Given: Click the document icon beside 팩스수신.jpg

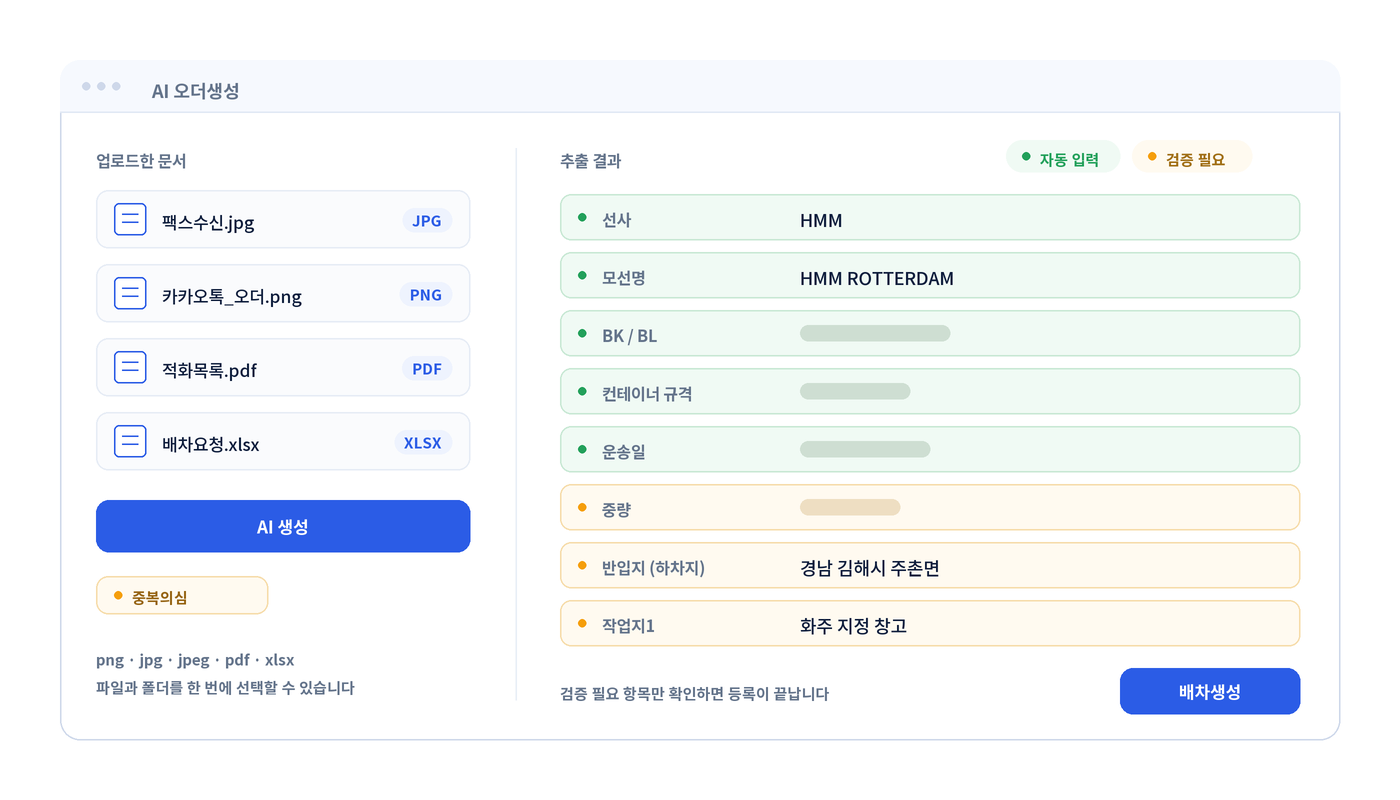Looking at the screenshot, I should 130,219.
